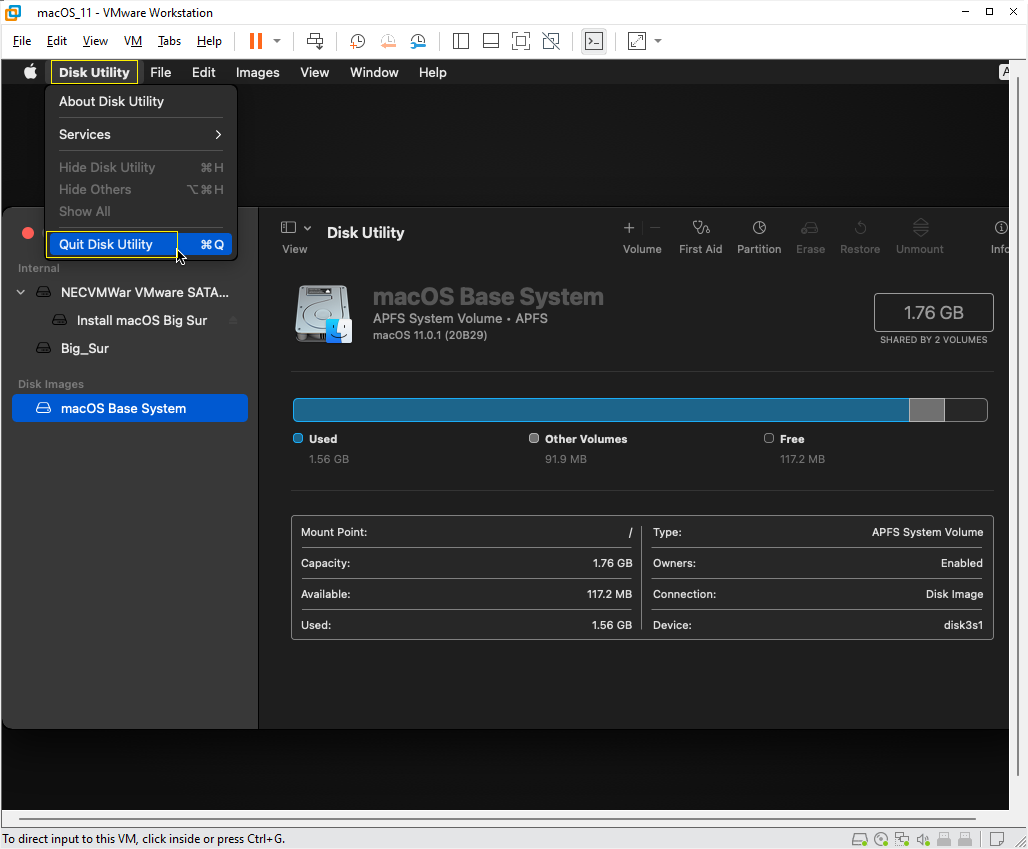The image size is (1028, 849).
Task: Click Send Ctrl+Alt+Del icon in VMware toolbar
Action: click(315, 41)
